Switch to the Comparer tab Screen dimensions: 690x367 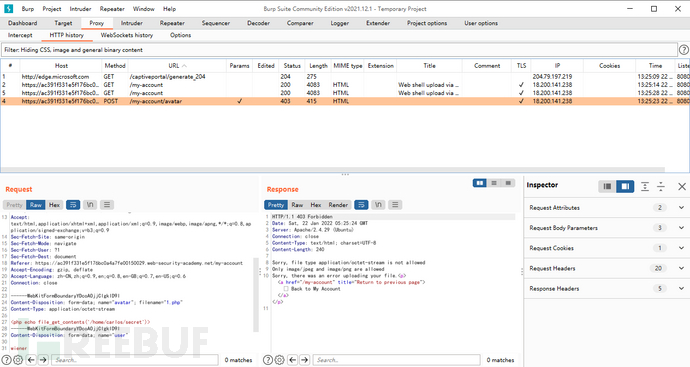300,23
